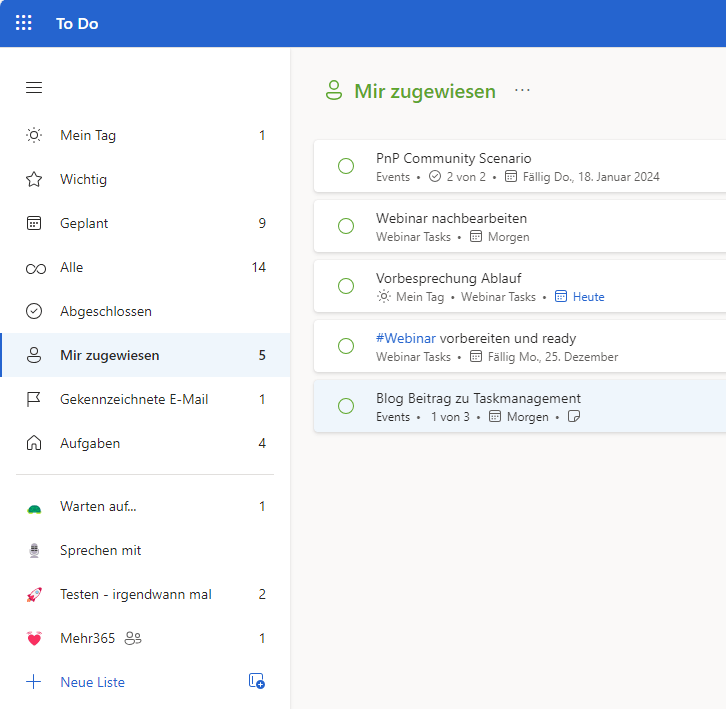
Task: Open list options with the three dots
Action: click(x=522, y=90)
